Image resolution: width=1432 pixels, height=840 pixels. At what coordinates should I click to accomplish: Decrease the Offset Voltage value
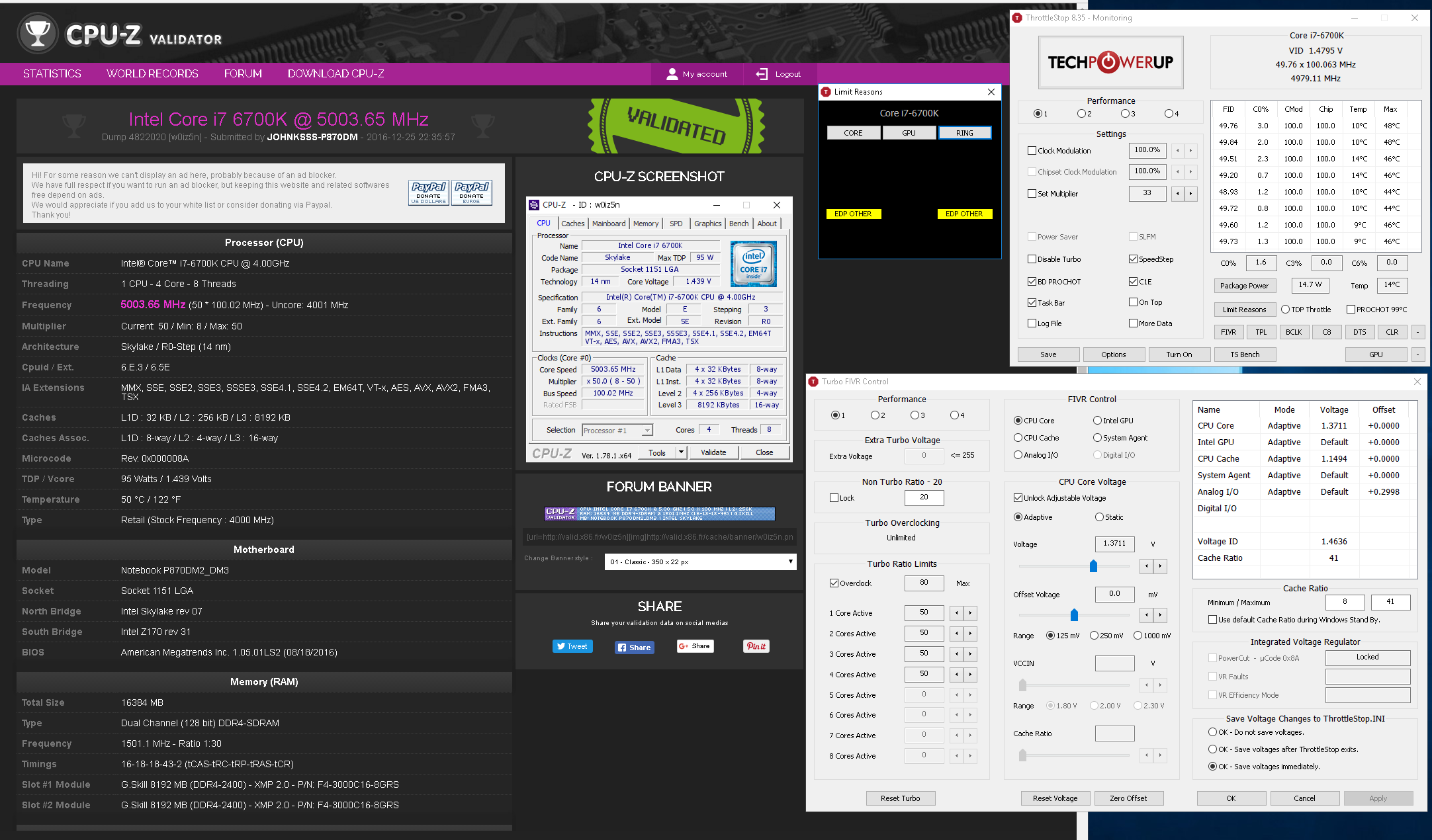pyautogui.click(x=1146, y=616)
